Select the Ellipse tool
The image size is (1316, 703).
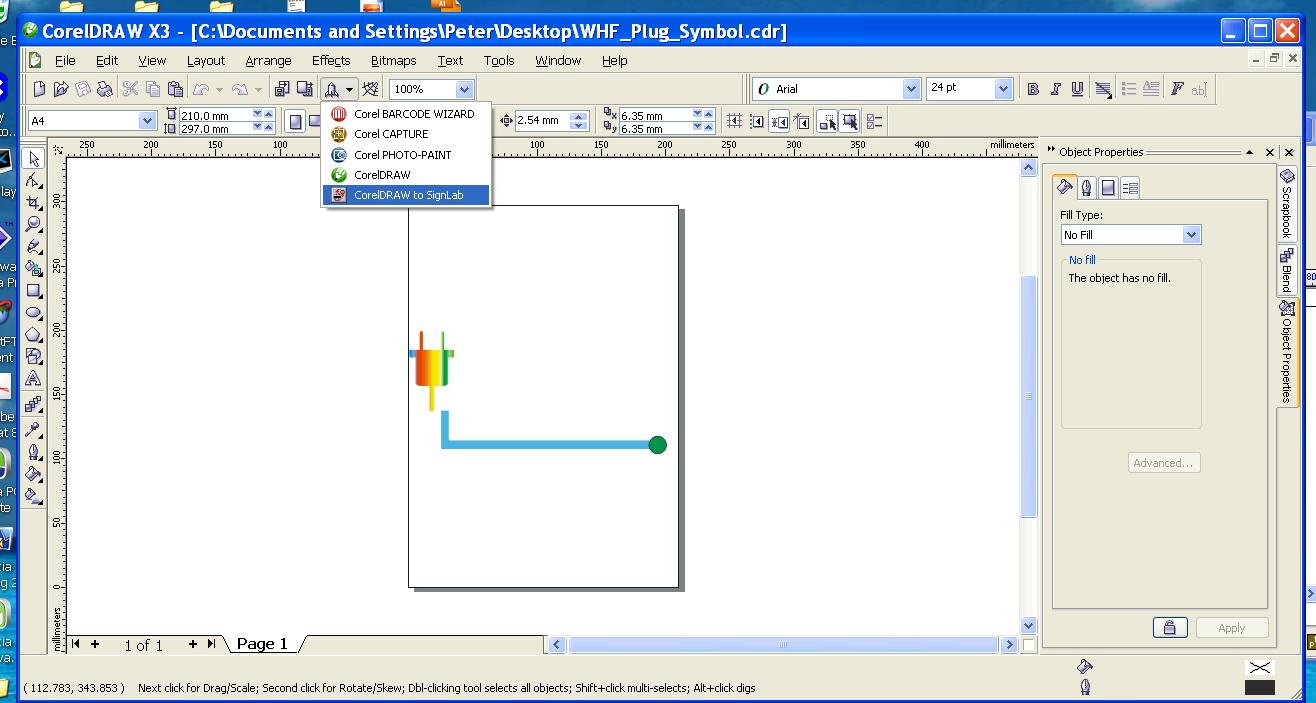pos(33,312)
